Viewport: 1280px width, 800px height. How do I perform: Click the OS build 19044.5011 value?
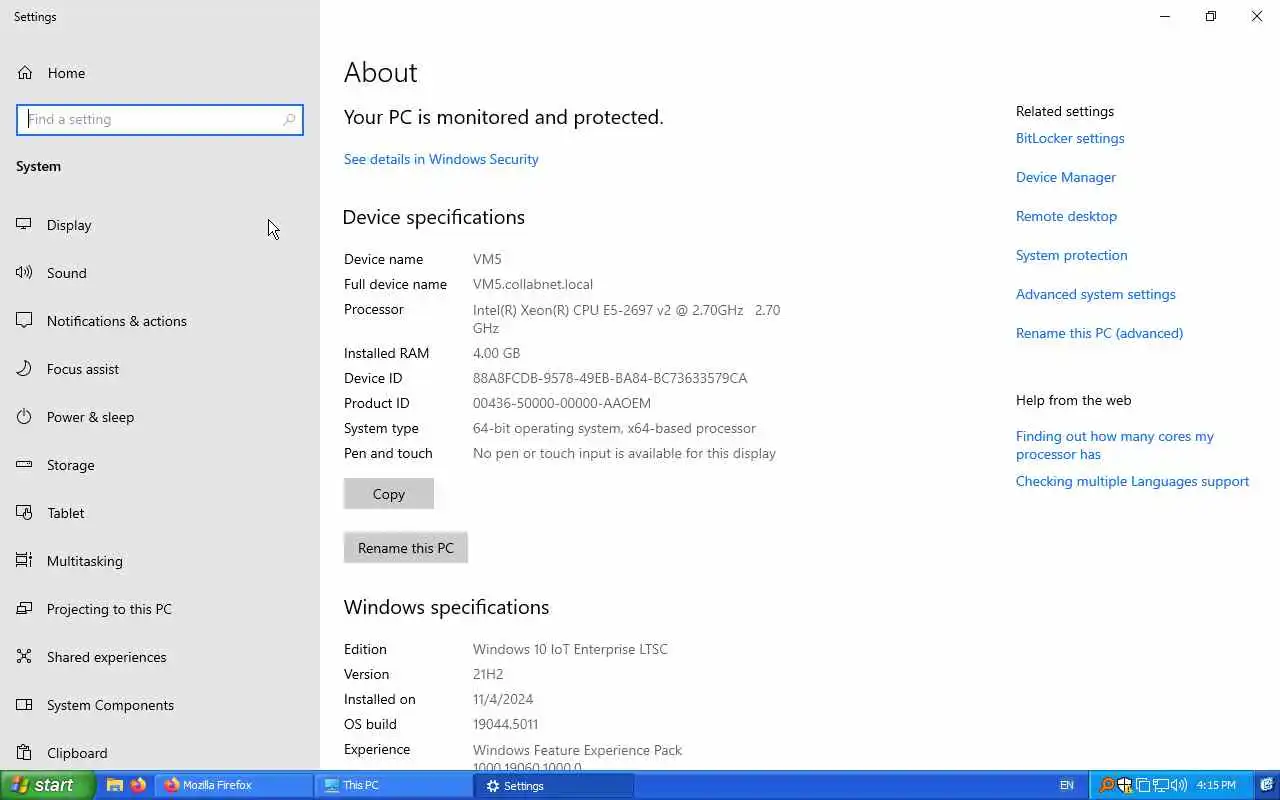click(x=506, y=724)
